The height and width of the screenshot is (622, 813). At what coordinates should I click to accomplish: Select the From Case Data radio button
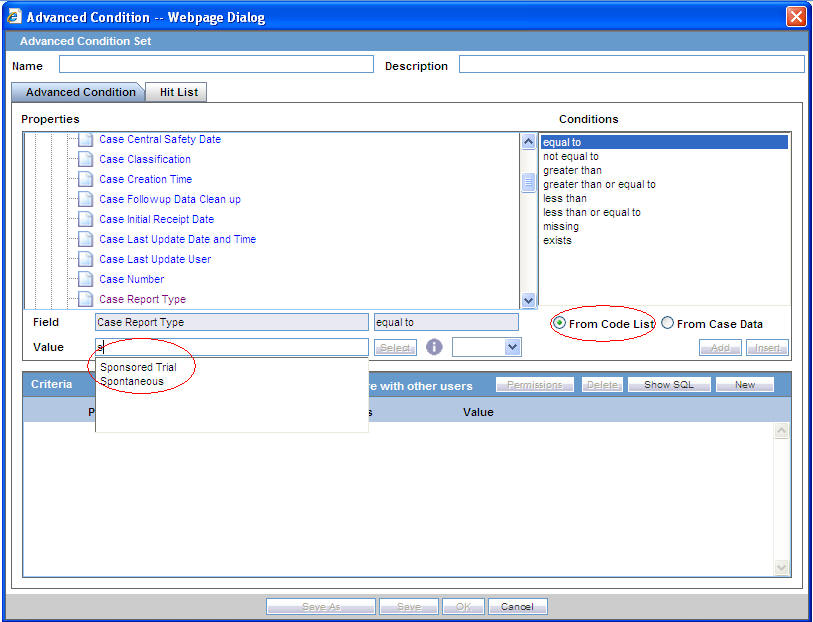point(667,323)
